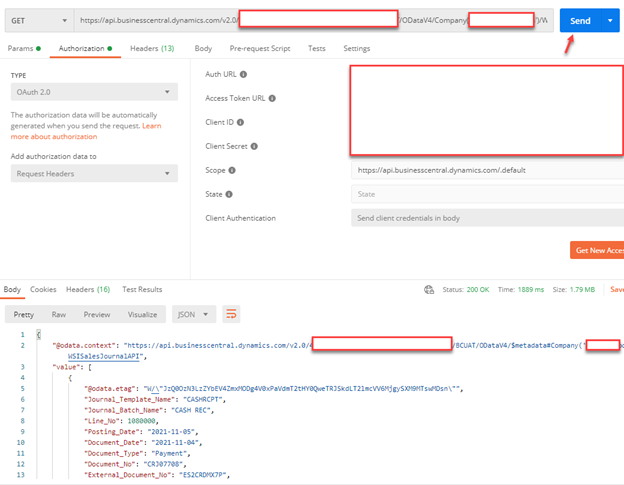Click the External_Document_No value "ES2CRDMX7P"
The width and height of the screenshot is (624, 485).
point(203,475)
